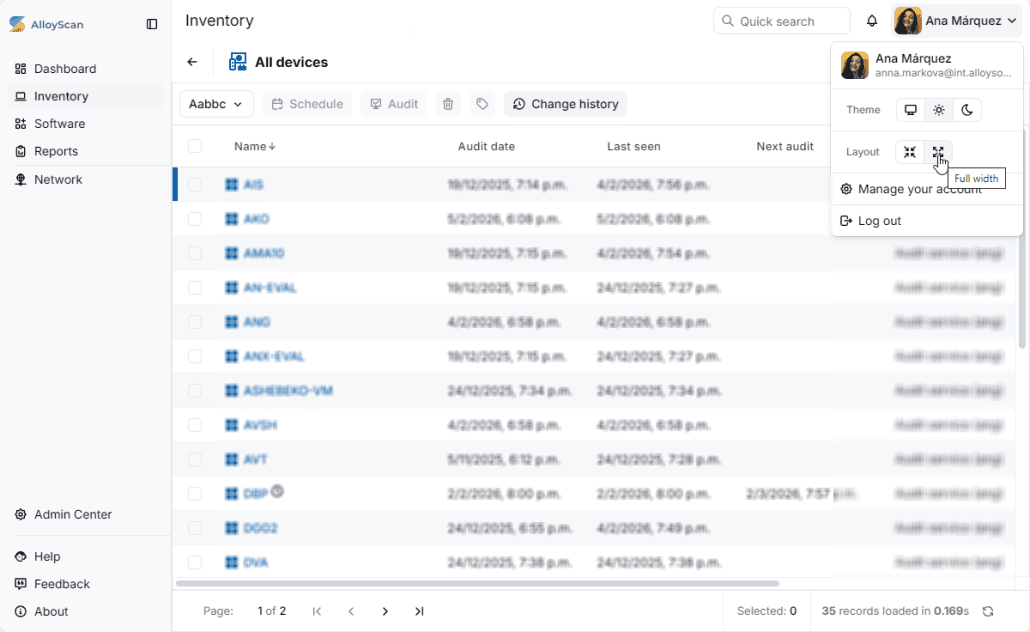Open the DVA device link
Image resolution: width=1030 pixels, height=632 pixels.
pos(256,562)
